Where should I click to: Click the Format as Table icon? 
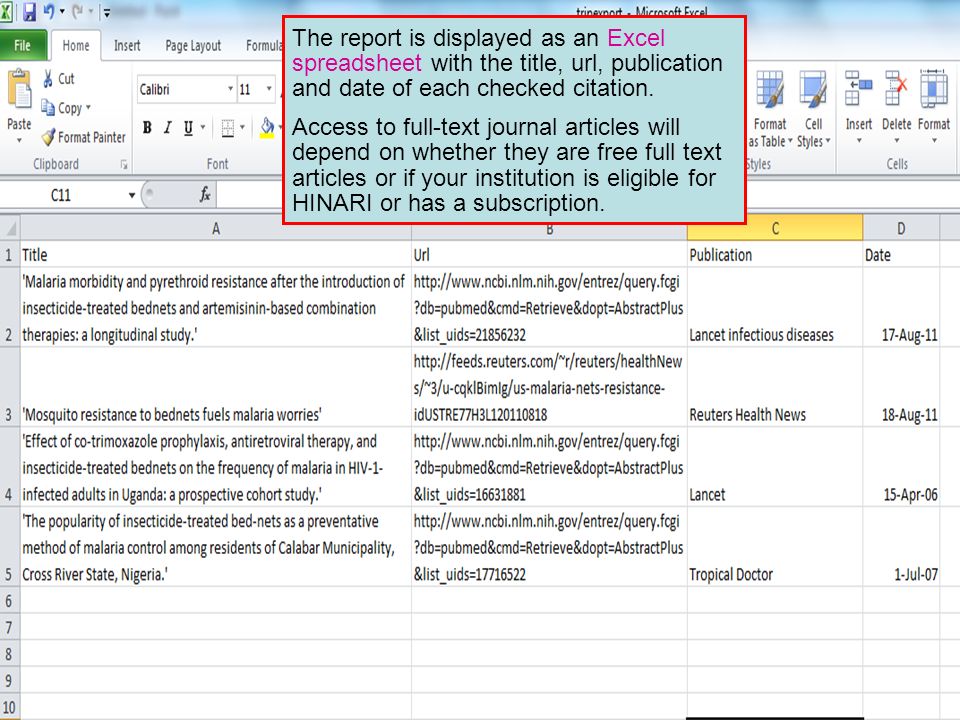pos(770,90)
